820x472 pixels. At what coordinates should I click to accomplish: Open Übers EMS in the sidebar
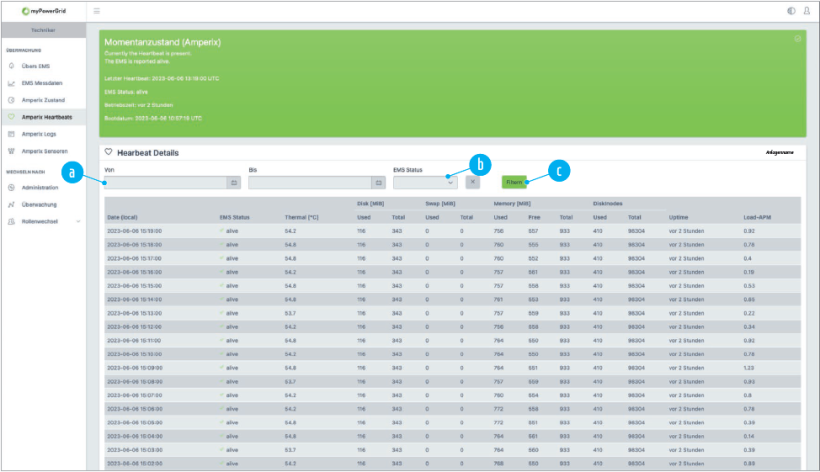36,66
